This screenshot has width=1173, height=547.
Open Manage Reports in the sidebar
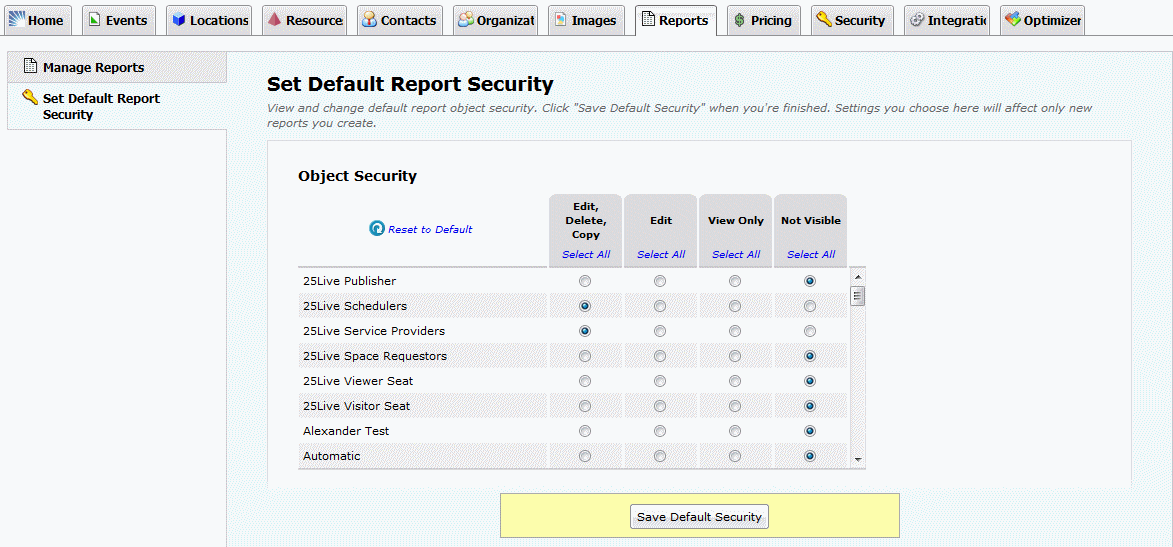117,67
